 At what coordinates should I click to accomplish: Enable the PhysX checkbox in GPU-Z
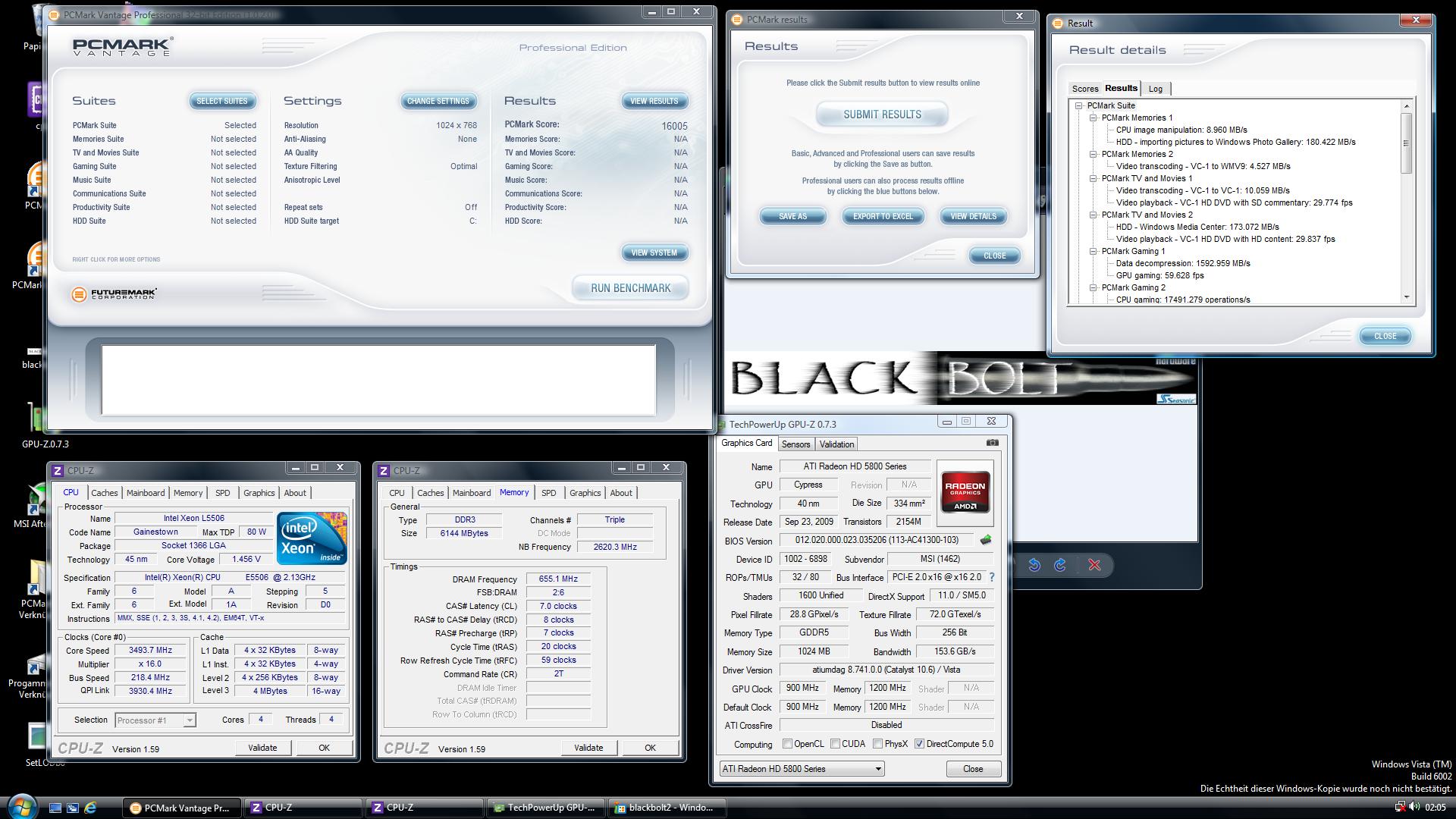[x=877, y=744]
